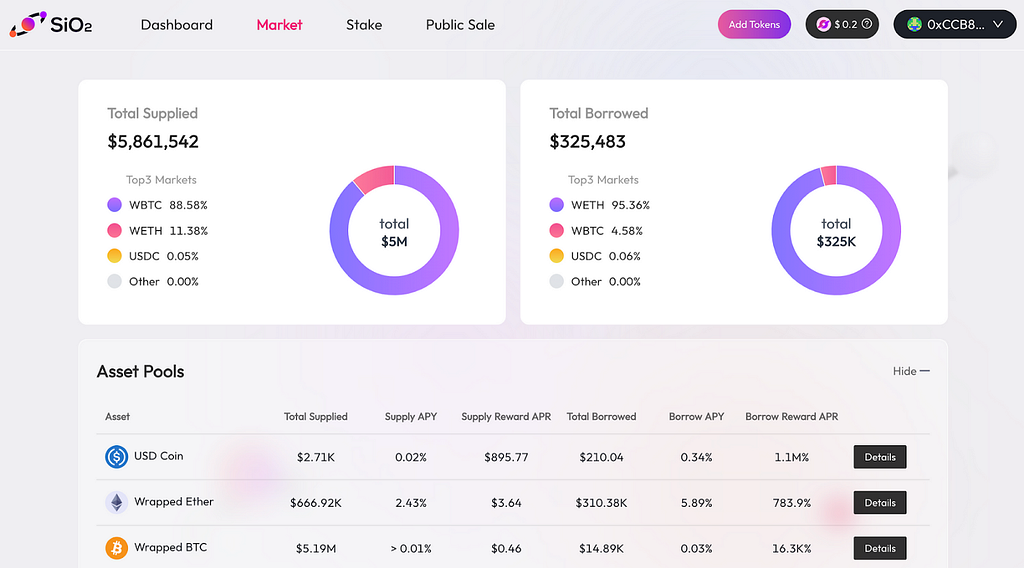1024x568 pixels.
Task: Click the WETH purple swatch under Total Borrowed
Action: pos(556,204)
